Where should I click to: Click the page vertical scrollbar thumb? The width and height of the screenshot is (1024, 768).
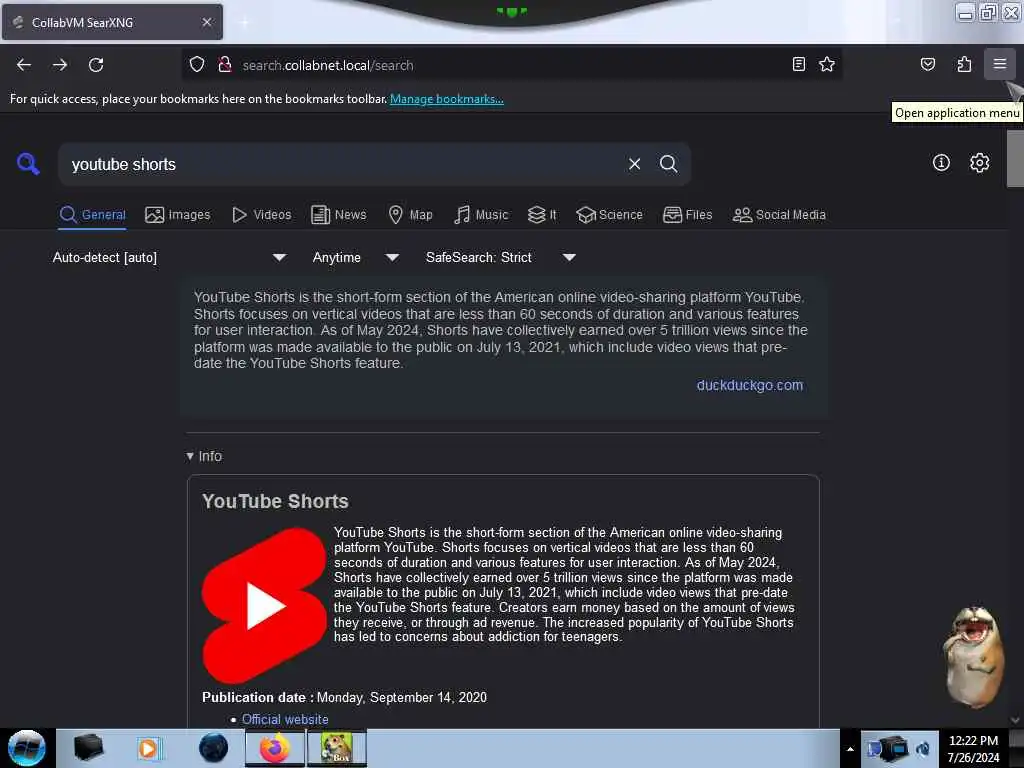tap(1015, 158)
